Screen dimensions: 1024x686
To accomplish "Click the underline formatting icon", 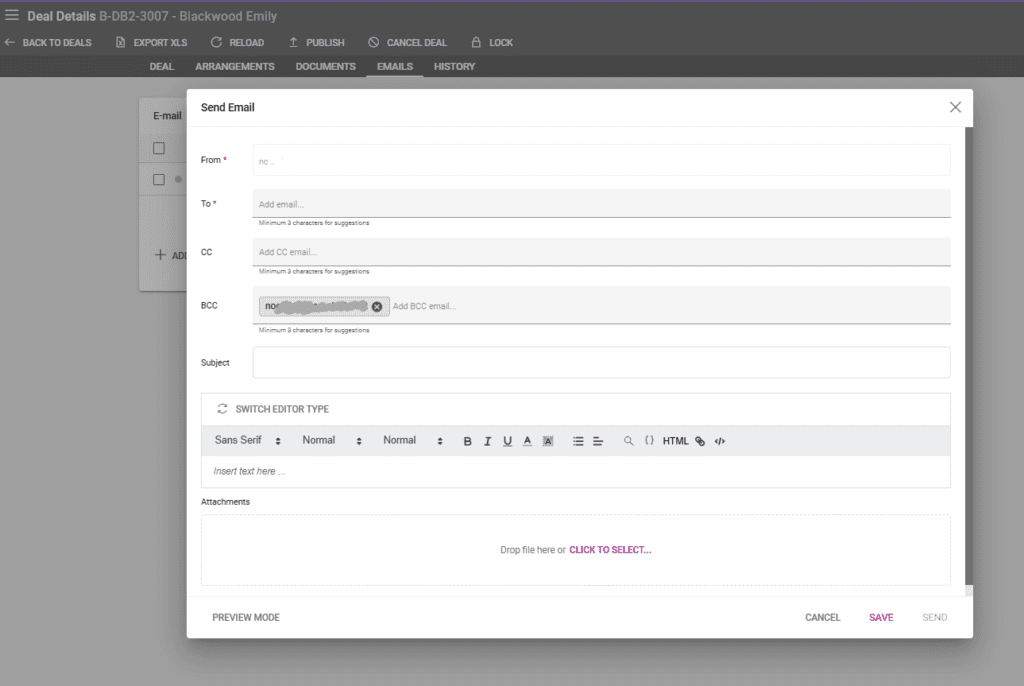I will [507, 441].
